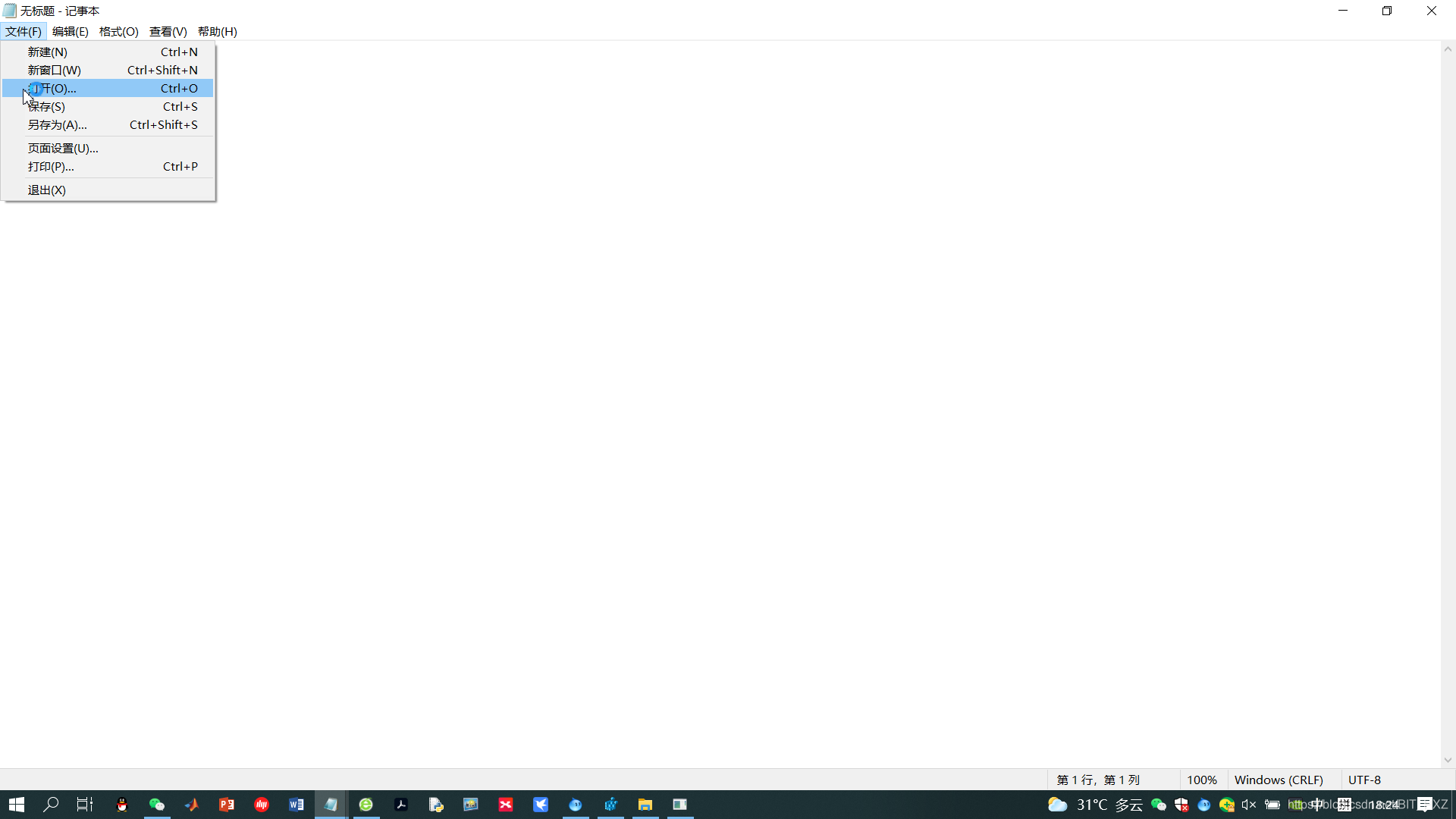
Task: Open Word from the taskbar
Action: [297, 805]
